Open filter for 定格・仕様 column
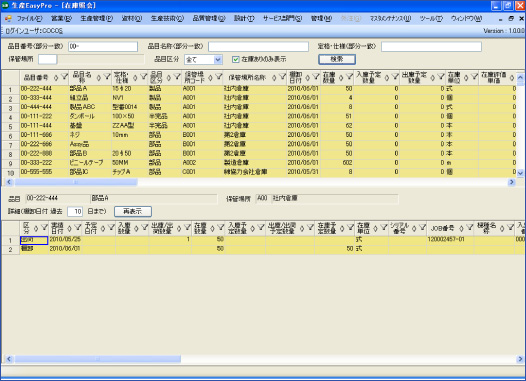The image size is (526, 381). tap(144, 77)
